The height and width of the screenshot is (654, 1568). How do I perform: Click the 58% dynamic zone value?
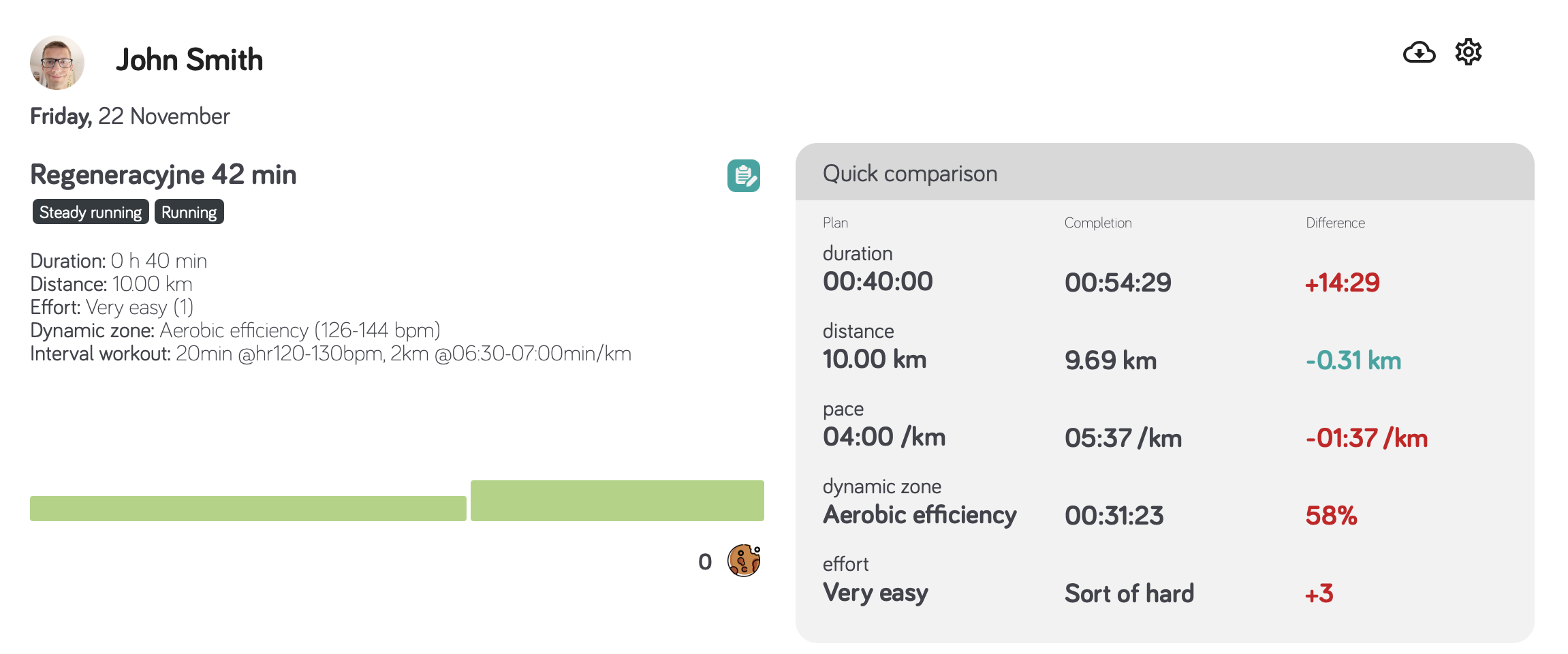pos(1331,516)
